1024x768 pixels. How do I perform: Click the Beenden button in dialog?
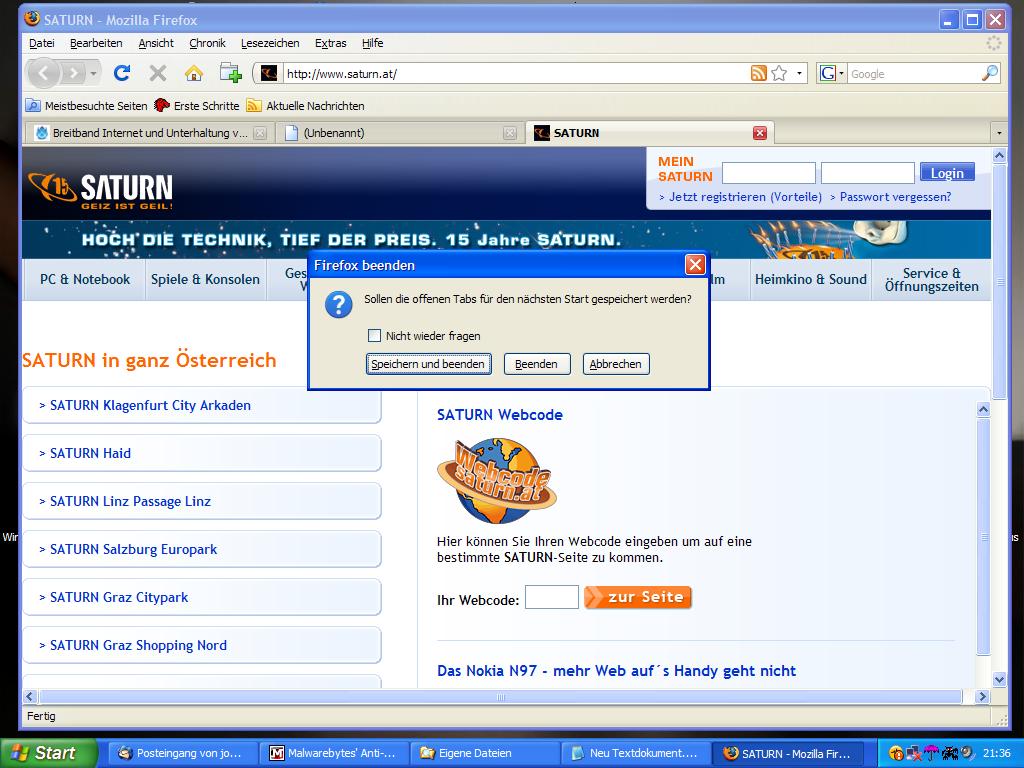[537, 364]
